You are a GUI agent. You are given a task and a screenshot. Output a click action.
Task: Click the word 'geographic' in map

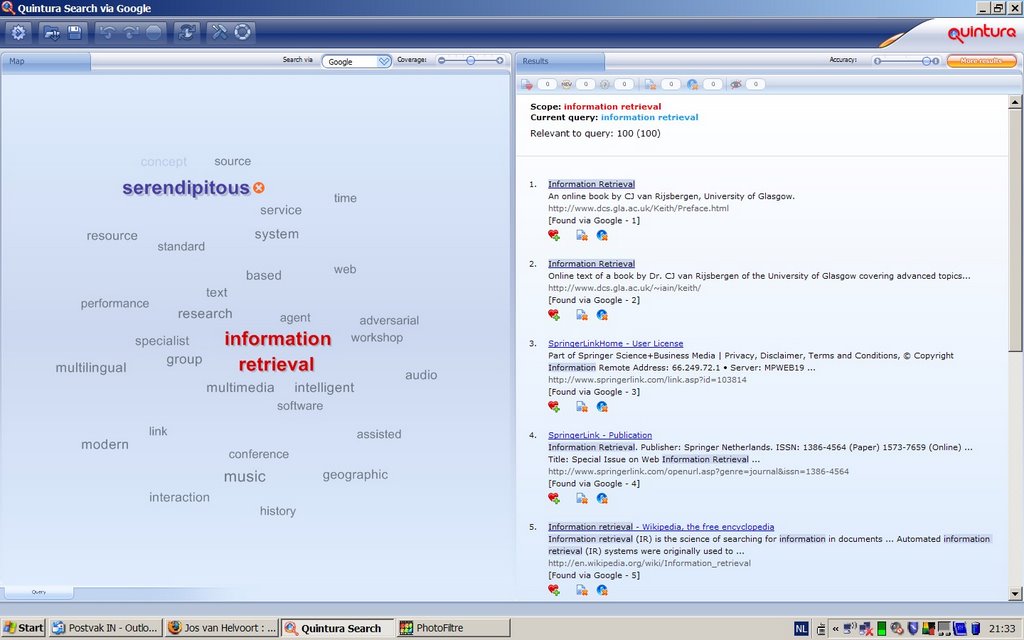click(355, 475)
